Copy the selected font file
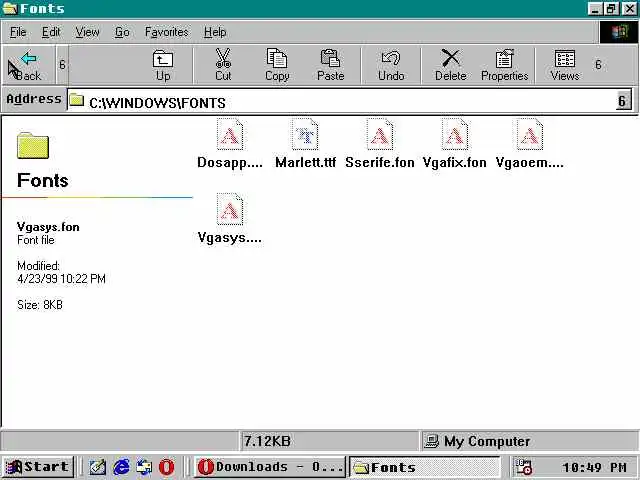 click(277, 65)
